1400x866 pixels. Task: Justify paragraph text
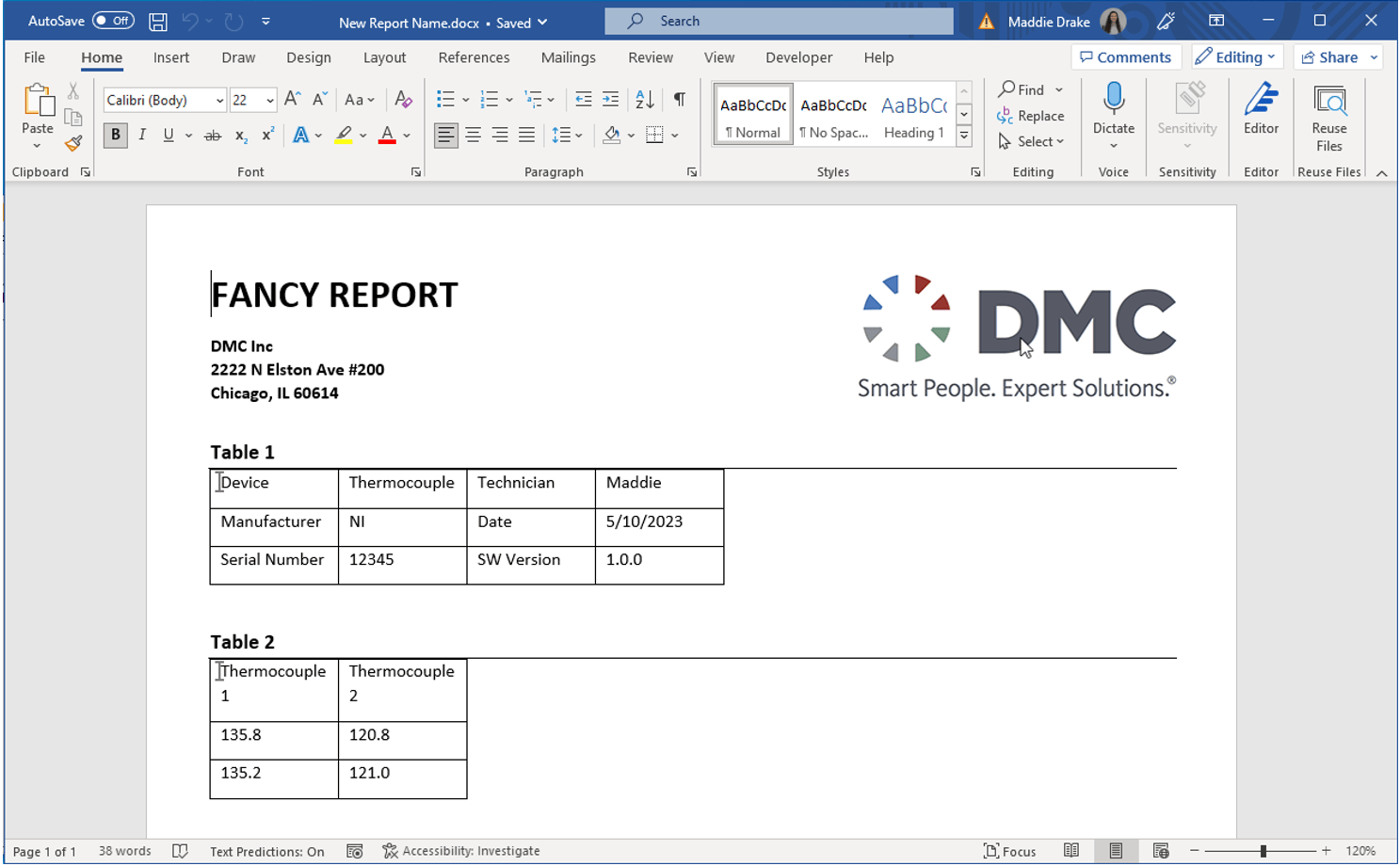526,136
